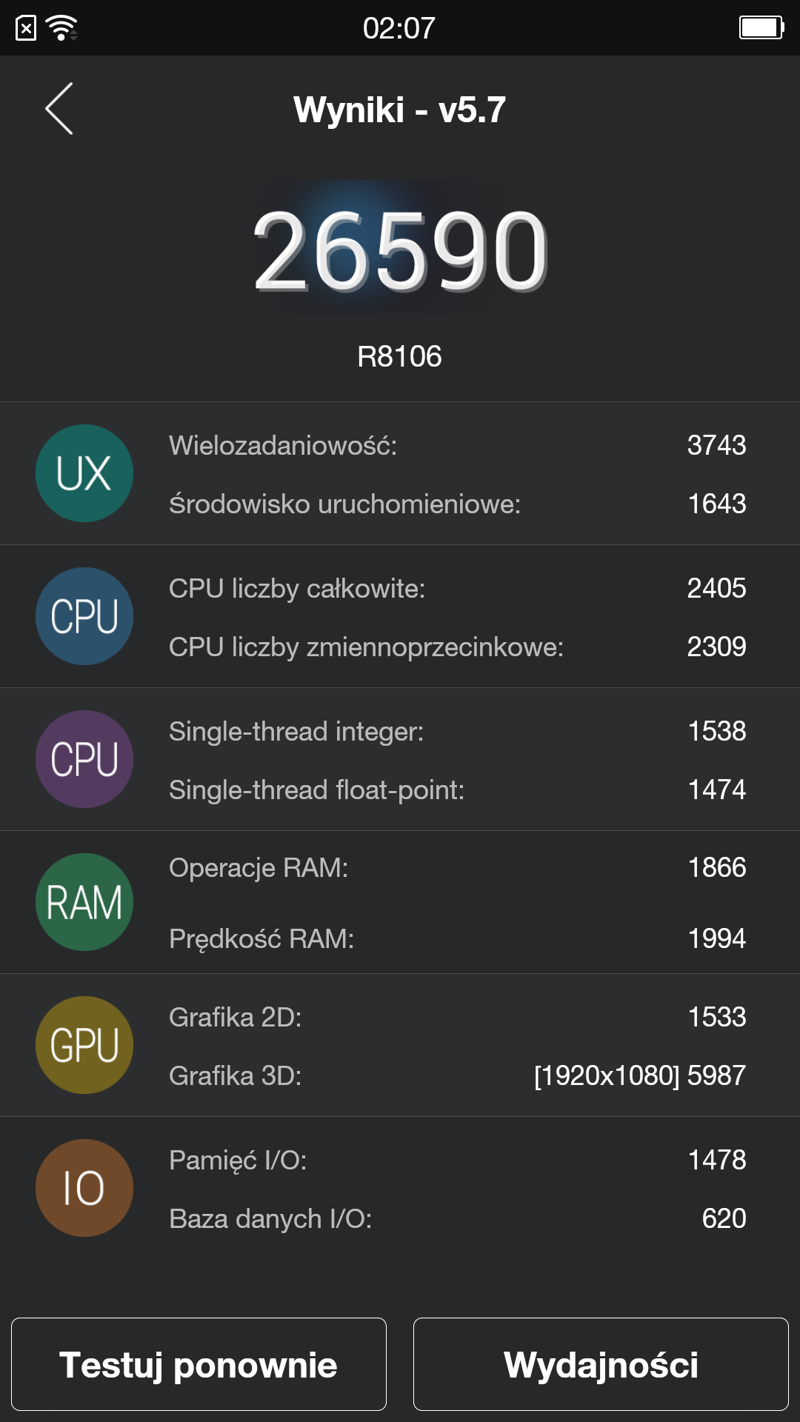This screenshot has width=800, height=1422.
Task: Click the purple CPU single-thread icon
Action: [x=84, y=759]
